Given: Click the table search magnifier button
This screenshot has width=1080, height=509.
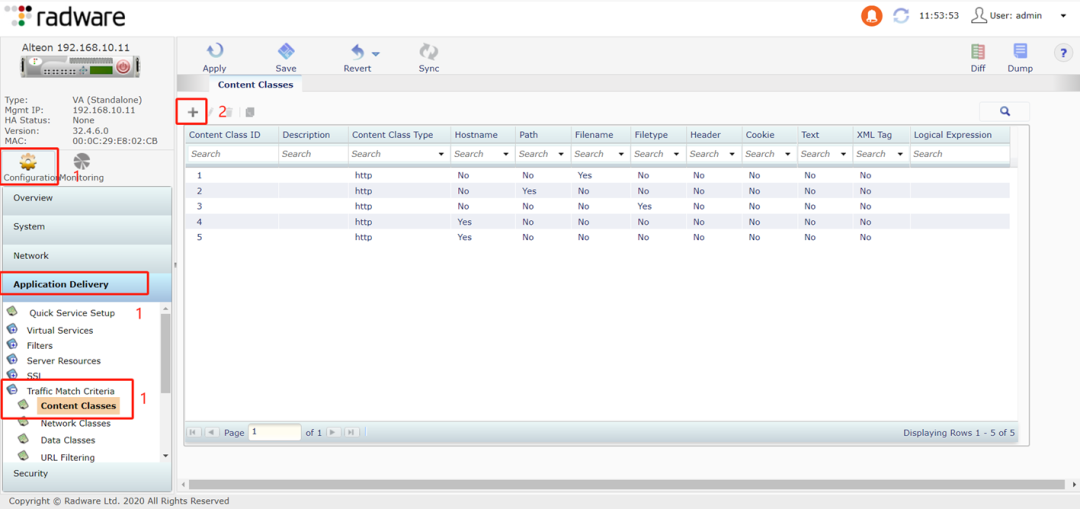Looking at the screenshot, I should point(1004,112).
